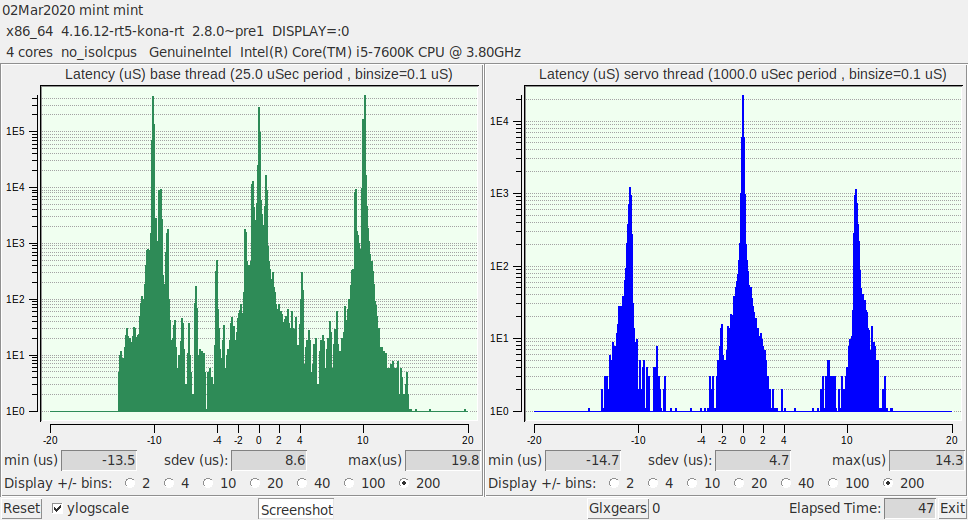Click the base thread latency title
Viewport: 968px width, 520px height.
[x=259, y=74]
